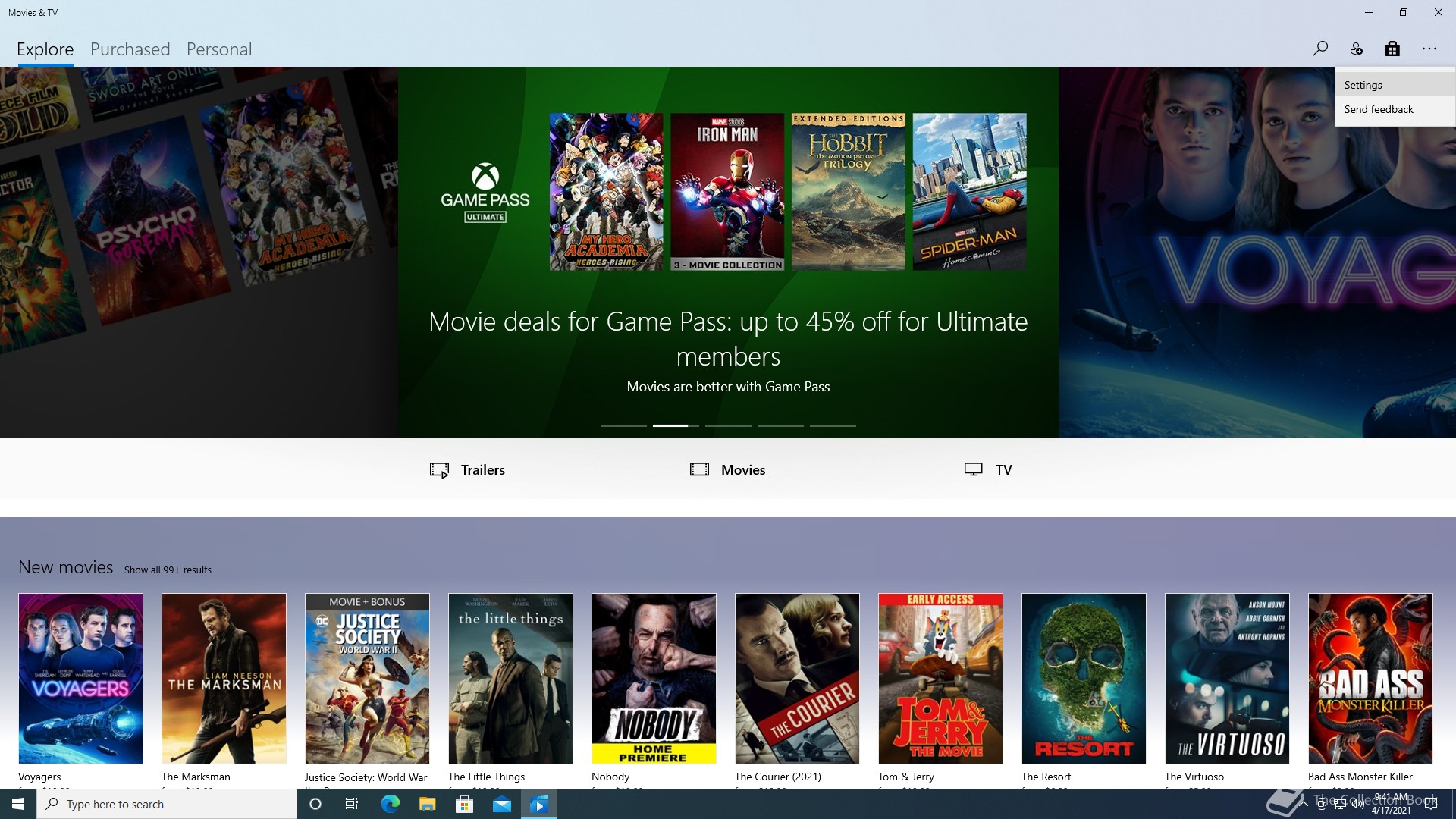Launch Microsoft Edge from the taskbar

coord(390,804)
